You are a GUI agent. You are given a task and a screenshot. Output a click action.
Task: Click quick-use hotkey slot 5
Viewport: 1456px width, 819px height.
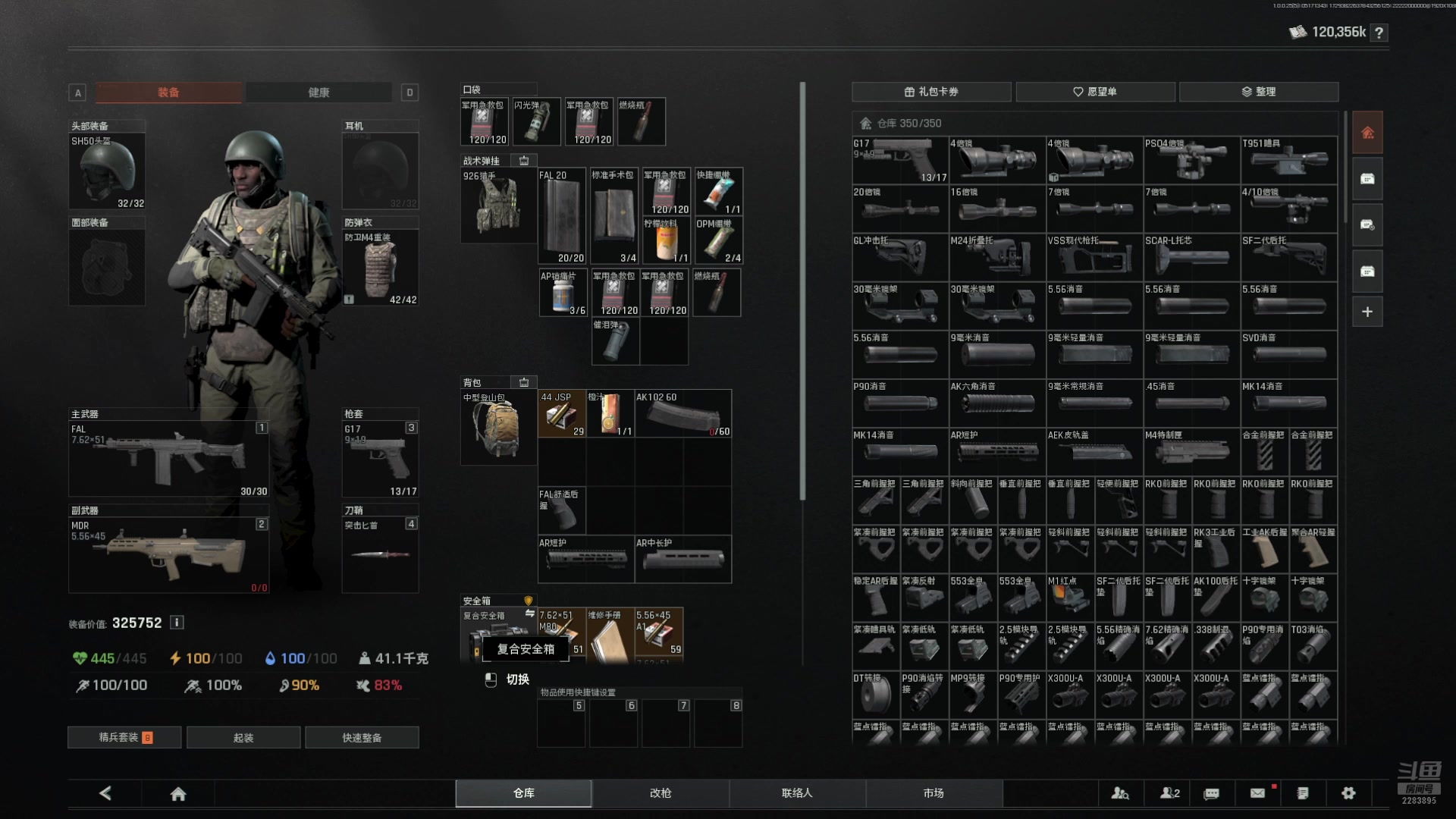click(x=561, y=723)
